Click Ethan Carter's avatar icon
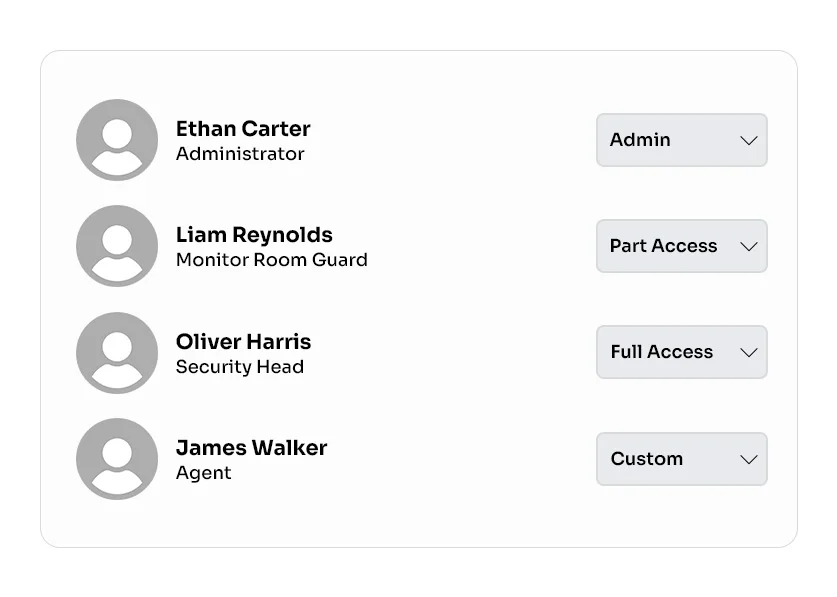Image resolution: width=837 pixels, height=597 pixels. click(117, 140)
